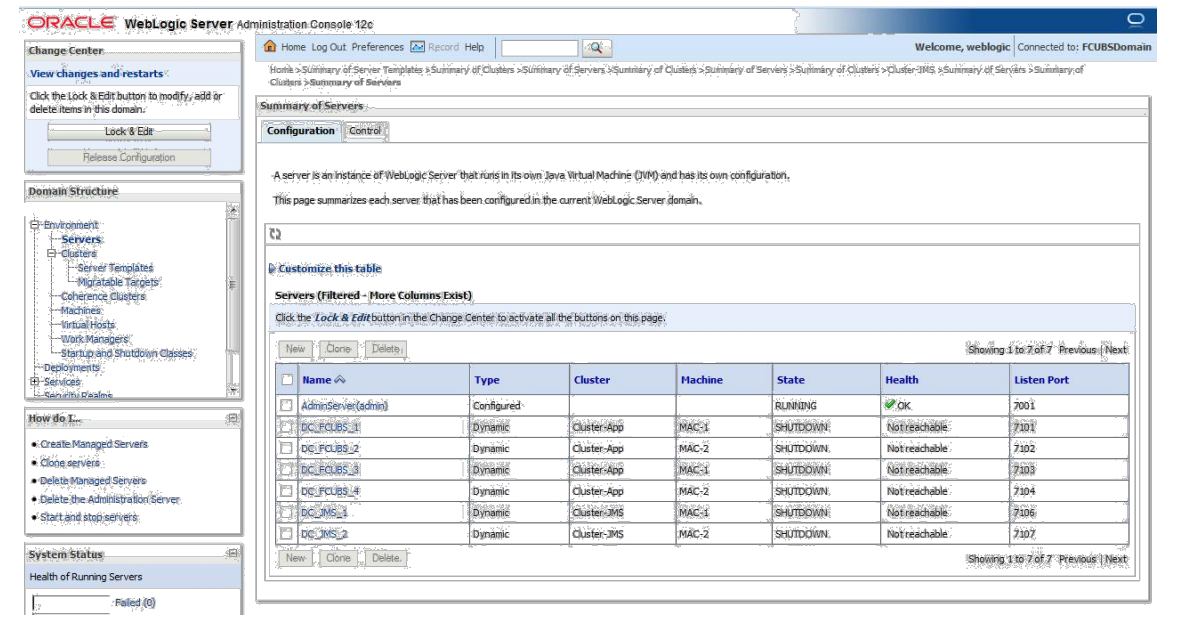Tick the select-all checkbox in table header
Viewport: 1186px width, 622px height.
point(287,380)
